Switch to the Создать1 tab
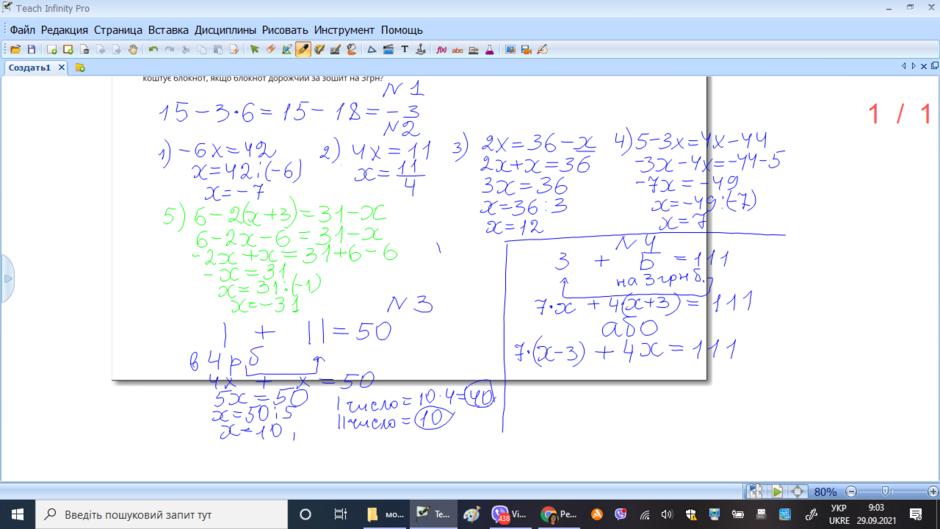940x529 pixels. (29, 68)
